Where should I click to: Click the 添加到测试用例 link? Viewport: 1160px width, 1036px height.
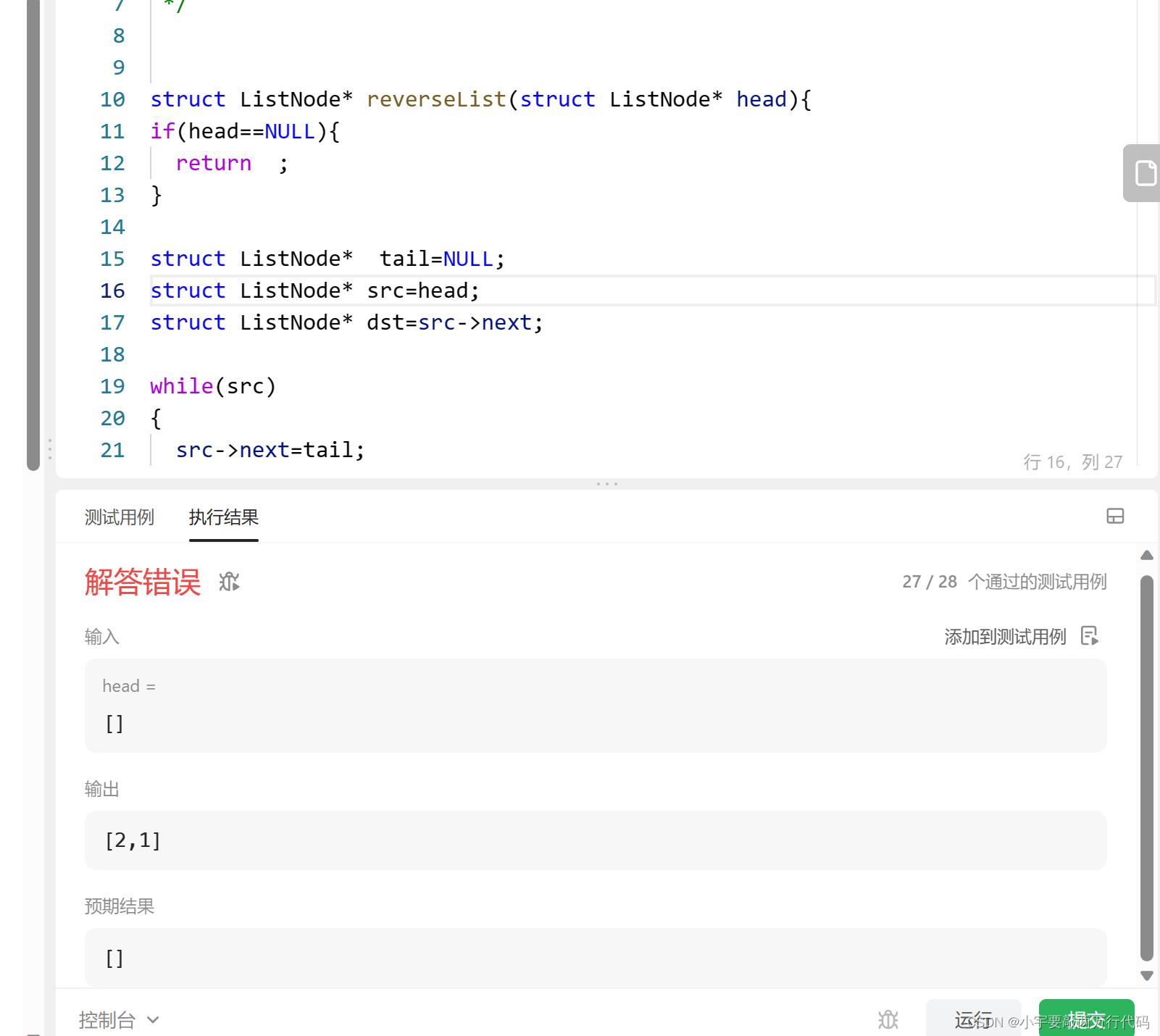[1005, 636]
